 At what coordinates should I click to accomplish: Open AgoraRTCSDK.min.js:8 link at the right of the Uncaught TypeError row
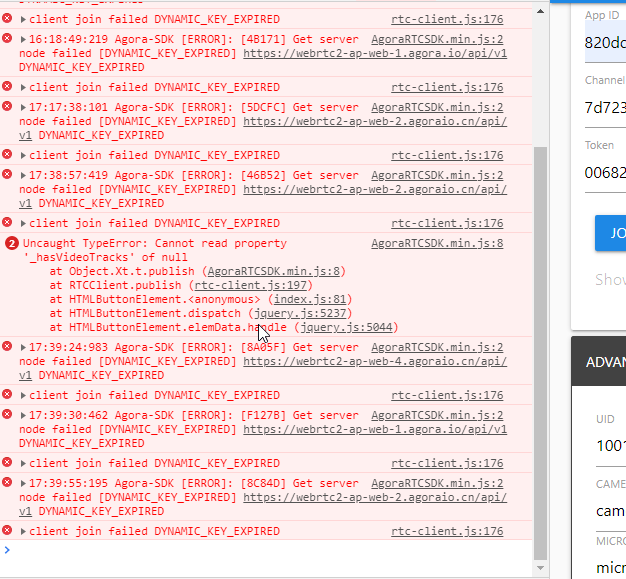(x=437, y=244)
